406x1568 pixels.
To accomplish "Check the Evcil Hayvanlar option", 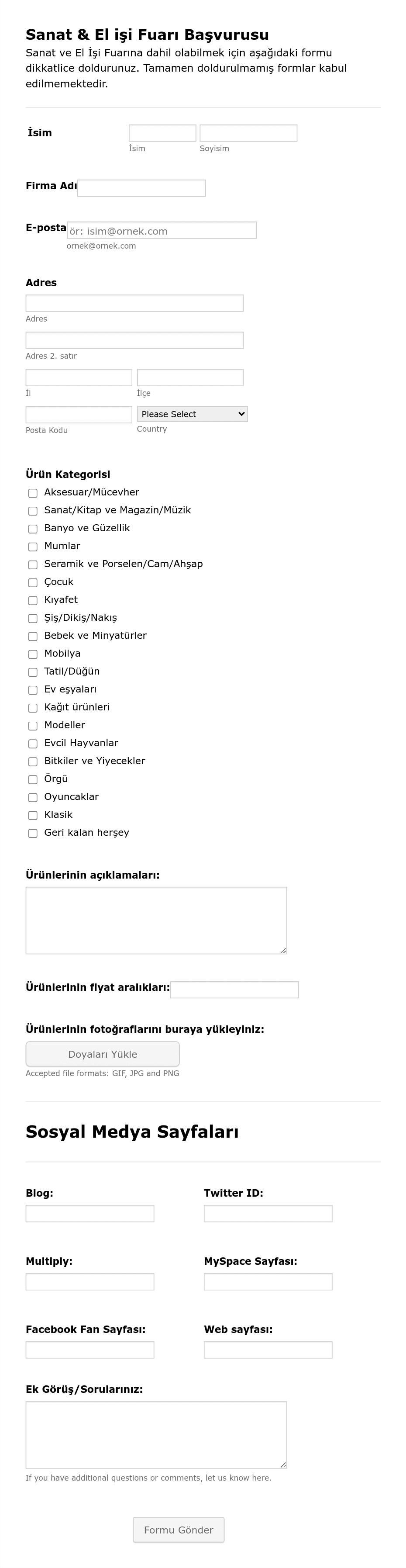I will click(33, 744).
